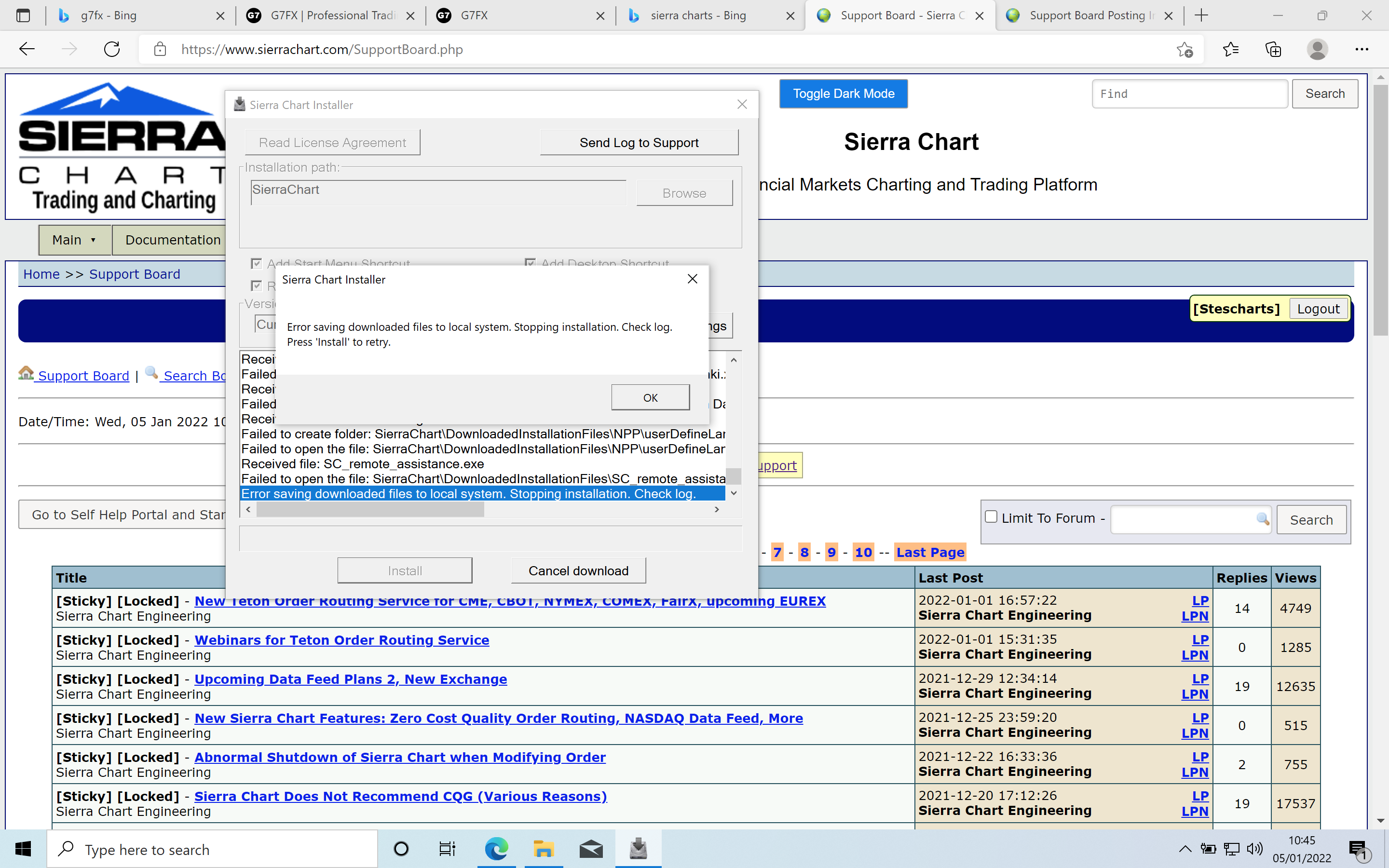Expand the Main menu dropdown
This screenshot has width=1389, height=868.
pyautogui.click(x=75, y=240)
